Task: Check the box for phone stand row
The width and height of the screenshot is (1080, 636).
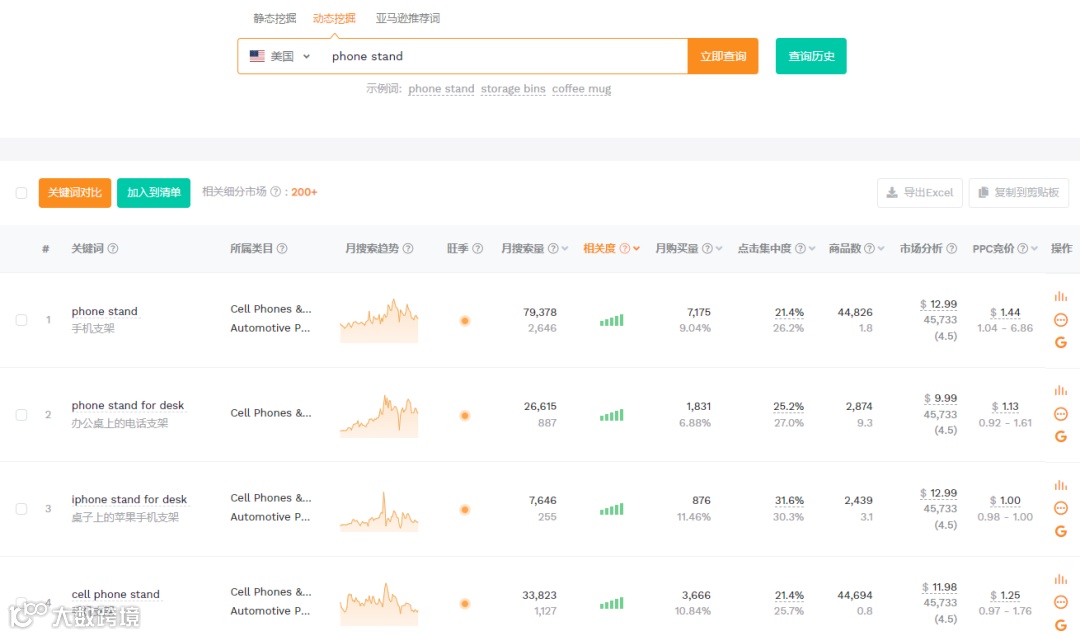Action: click(x=21, y=320)
